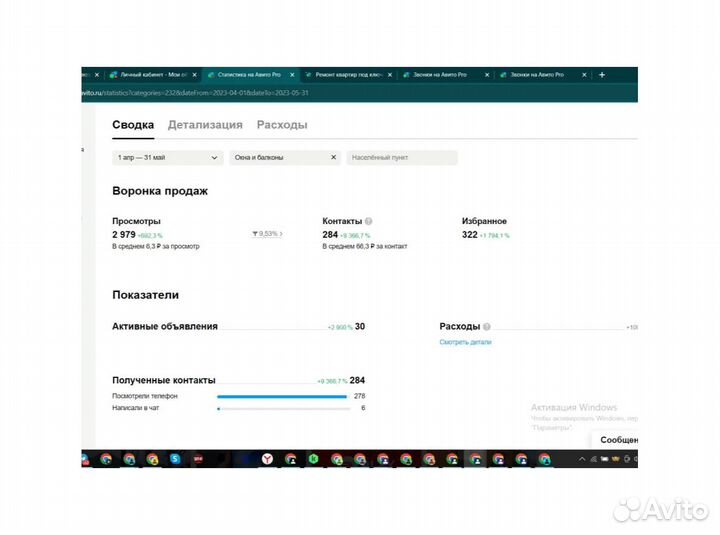This screenshot has height=535, width=720.
Task: Open the Сообщения chat button
Action: click(617, 439)
